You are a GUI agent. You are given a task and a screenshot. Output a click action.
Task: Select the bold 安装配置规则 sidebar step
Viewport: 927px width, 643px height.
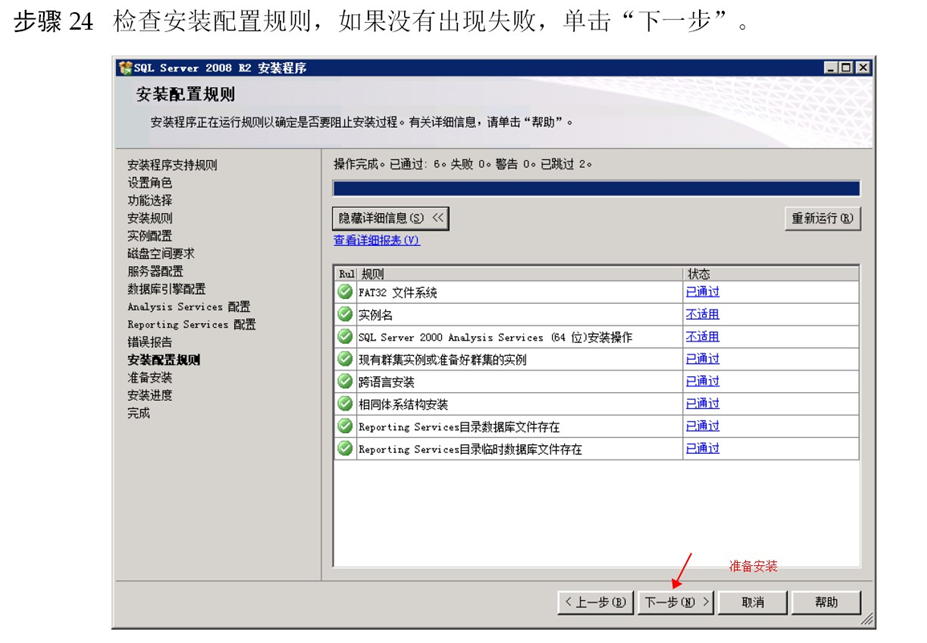(x=164, y=360)
